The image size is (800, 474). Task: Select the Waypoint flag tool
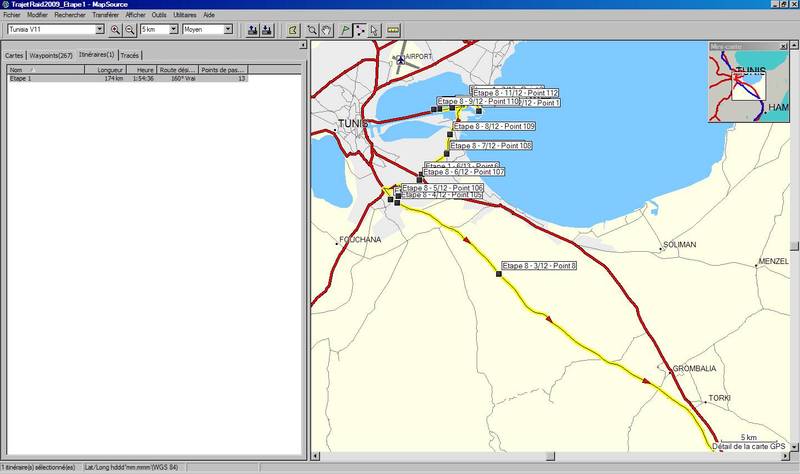click(345, 30)
